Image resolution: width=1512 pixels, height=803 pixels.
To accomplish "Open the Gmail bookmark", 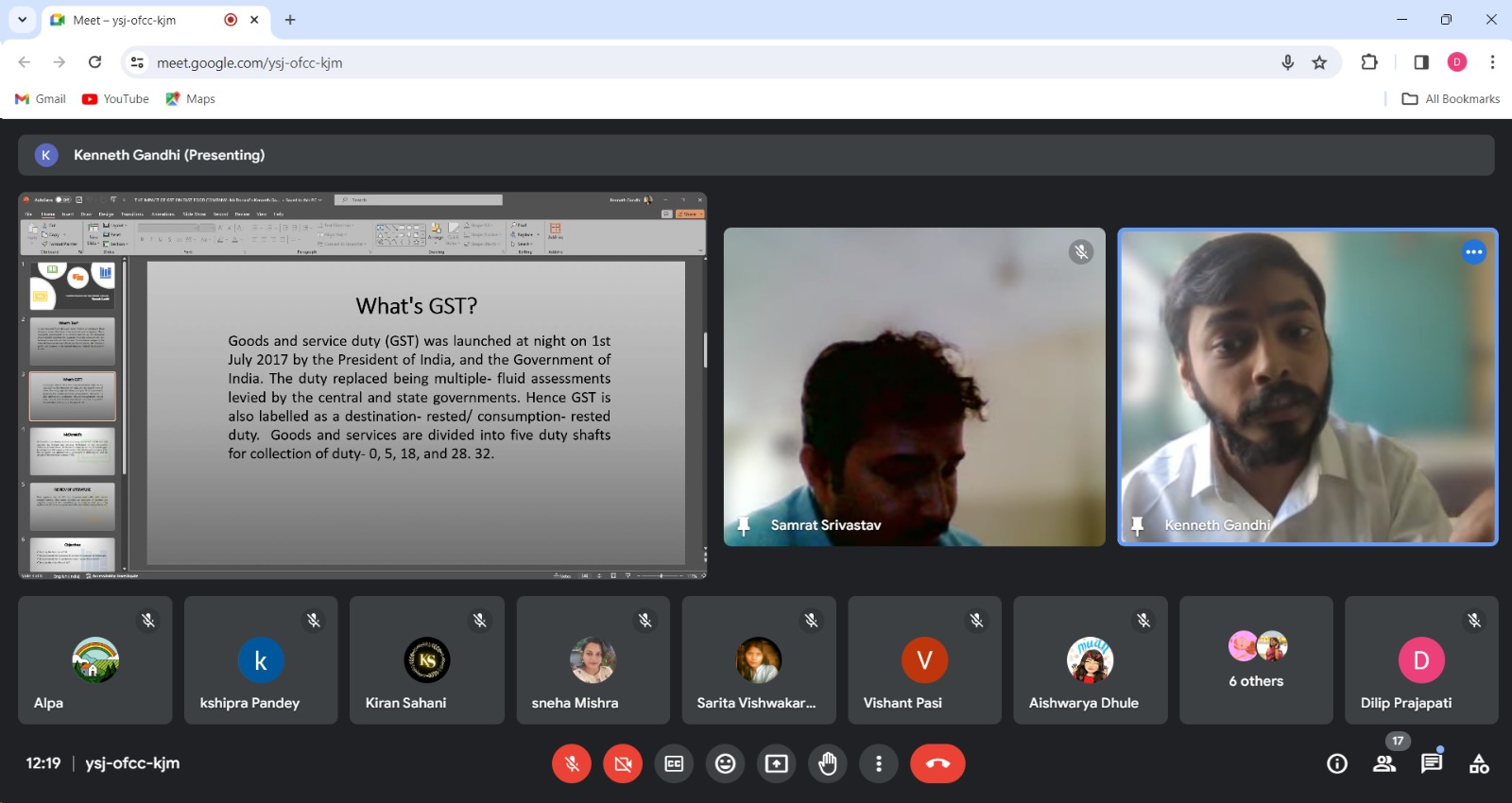I will [x=41, y=99].
